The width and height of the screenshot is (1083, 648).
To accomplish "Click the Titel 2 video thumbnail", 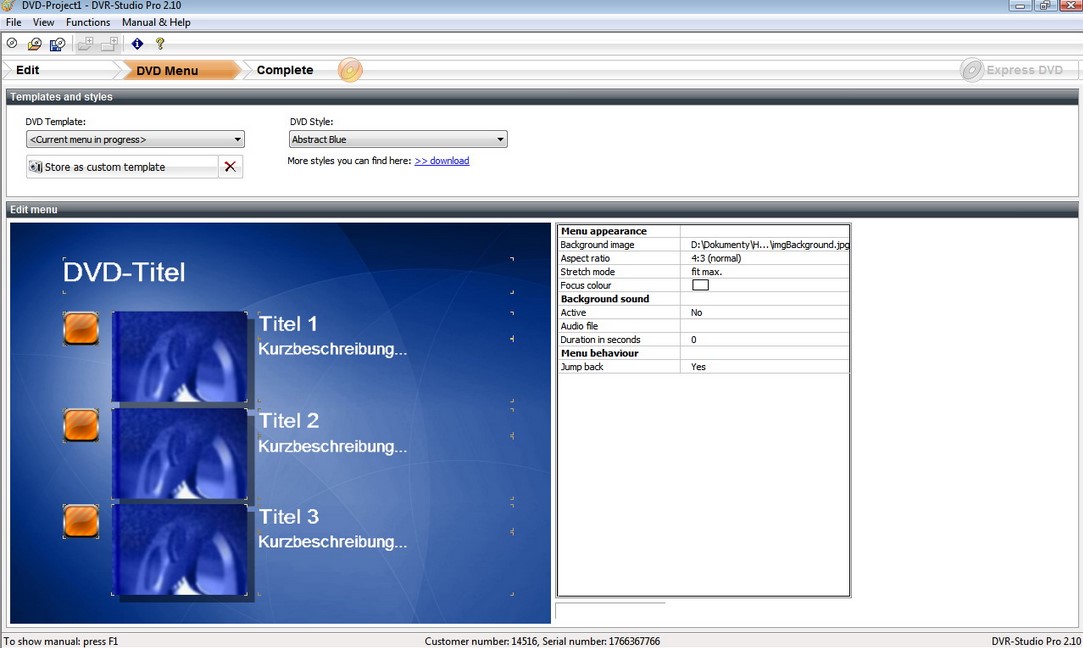I will [180, 453].
